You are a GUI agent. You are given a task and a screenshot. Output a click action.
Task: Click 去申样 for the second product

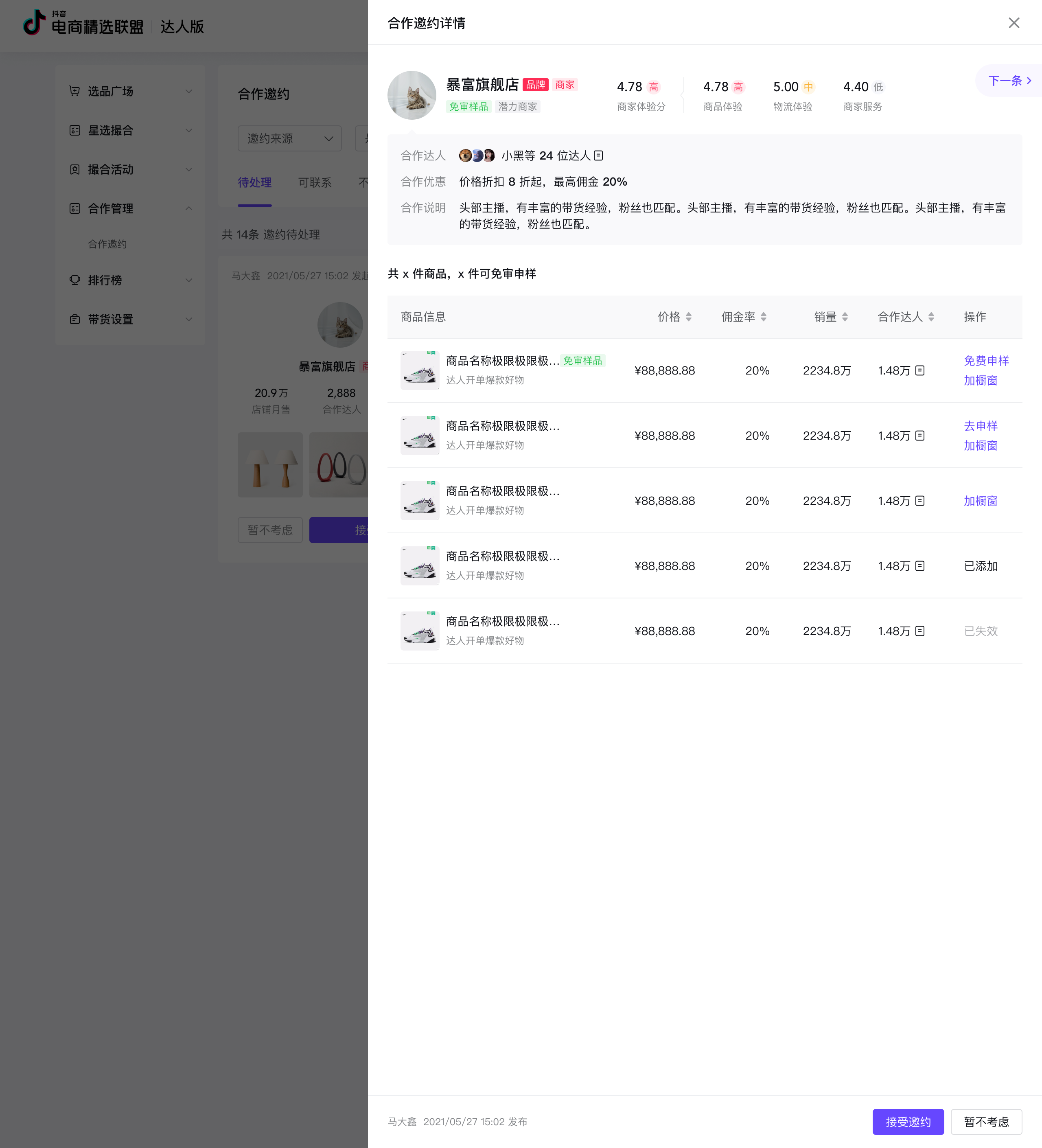(980, 426)
